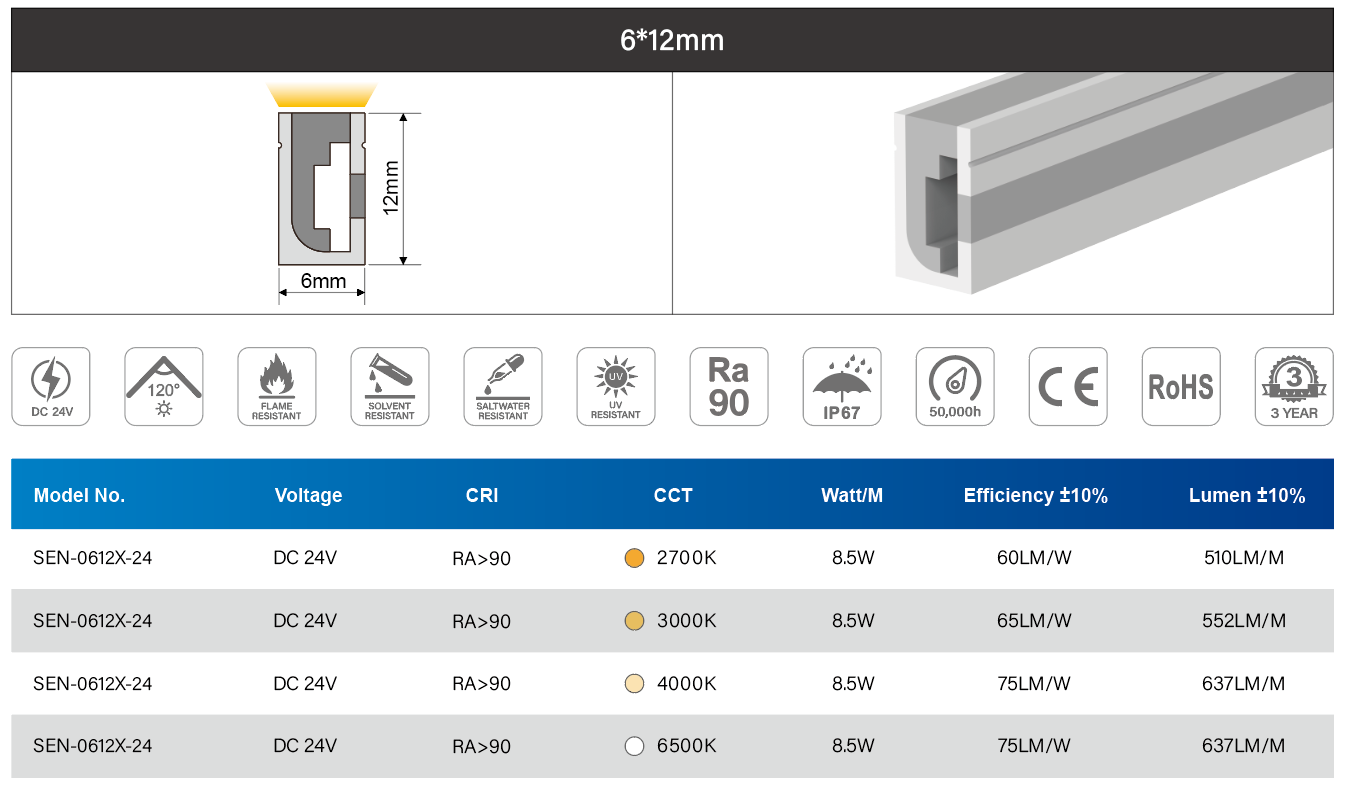Click the Watt/M column header
Screen dimensions: 1346x790
coord(852,495)
